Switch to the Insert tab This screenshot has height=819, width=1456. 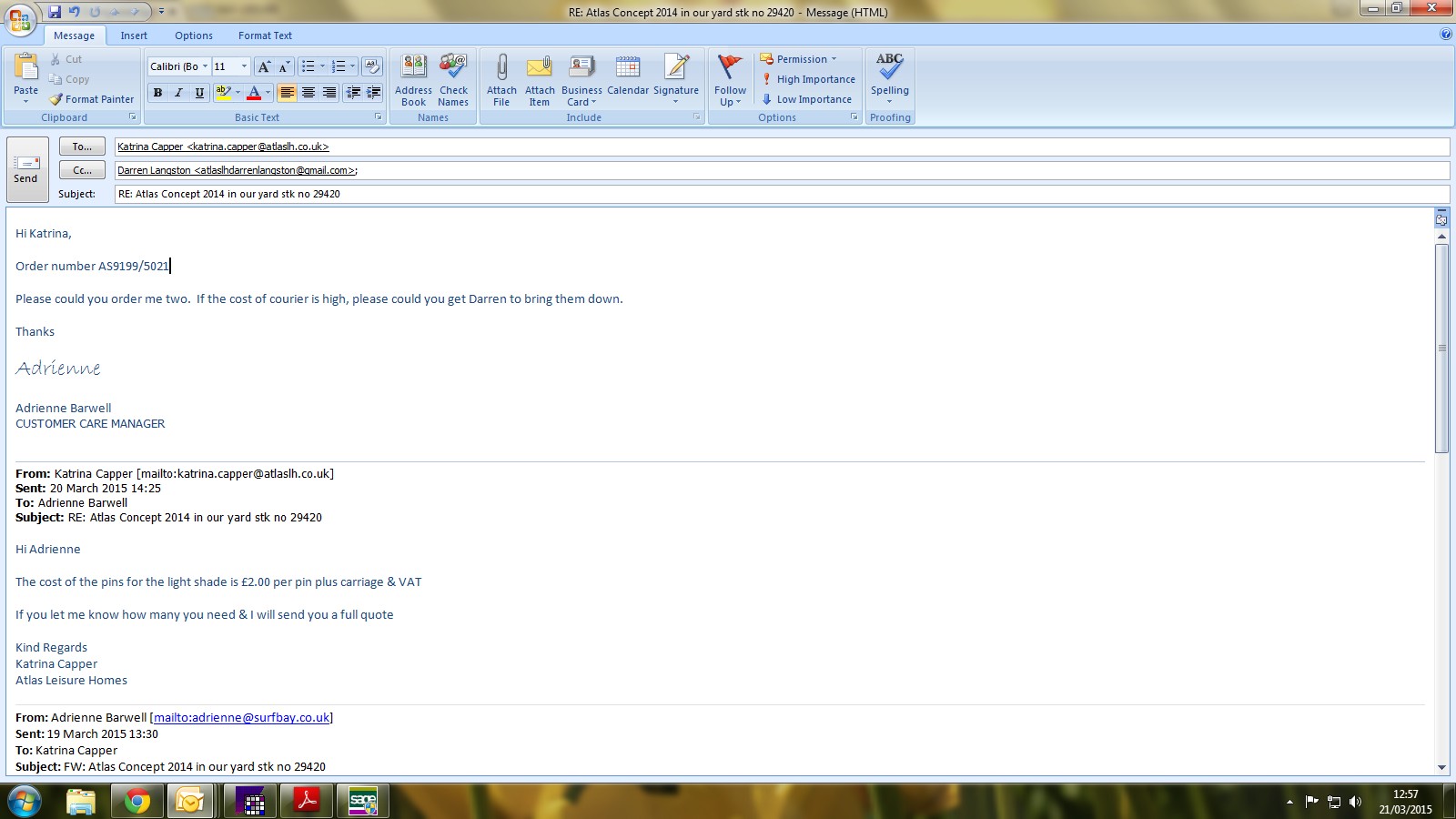pos(134,35)
